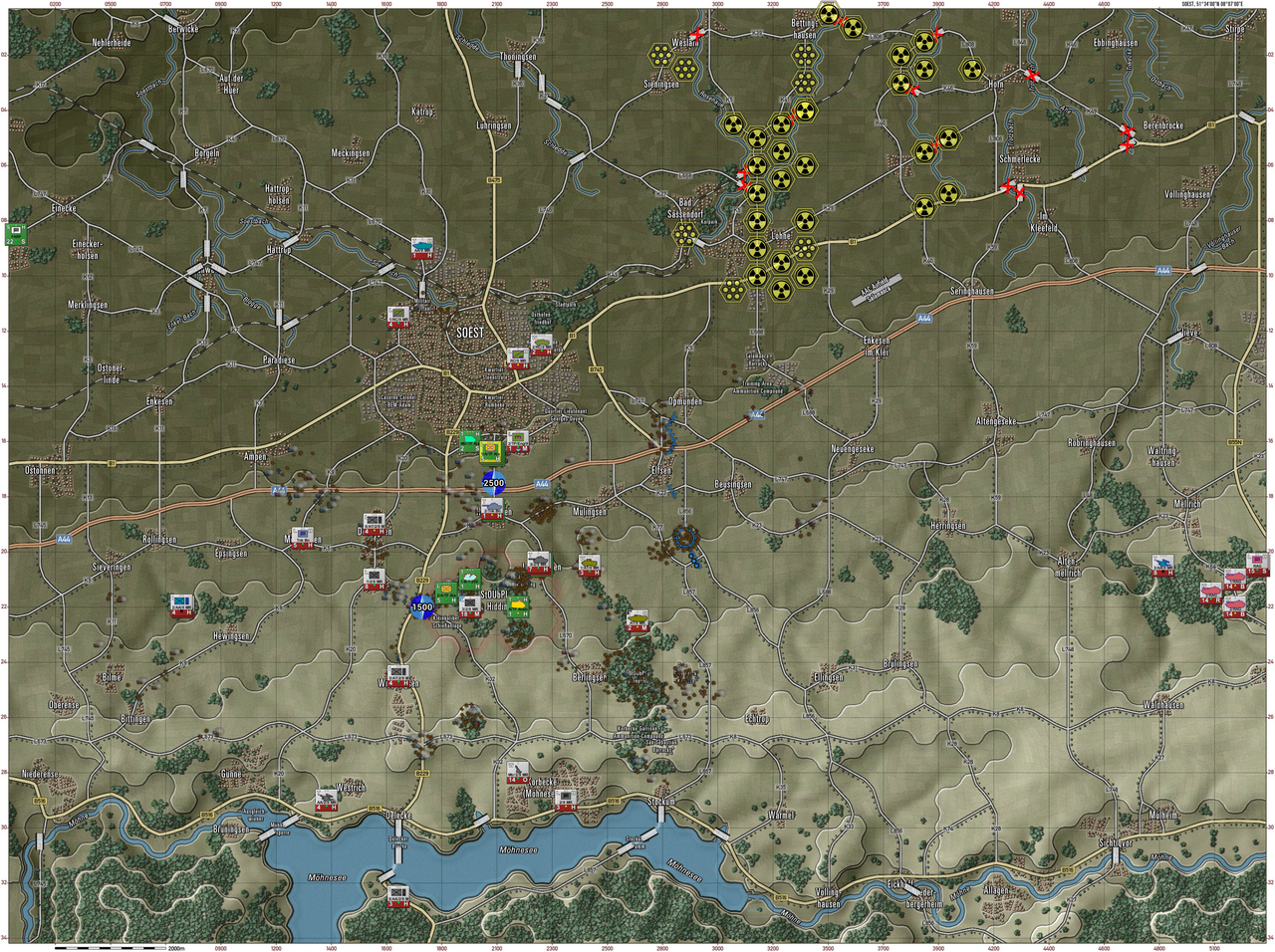The image size is (1275, 952).
Task: Click the 2000m scale bar at the bottom-left
Action: coord(112,948)
